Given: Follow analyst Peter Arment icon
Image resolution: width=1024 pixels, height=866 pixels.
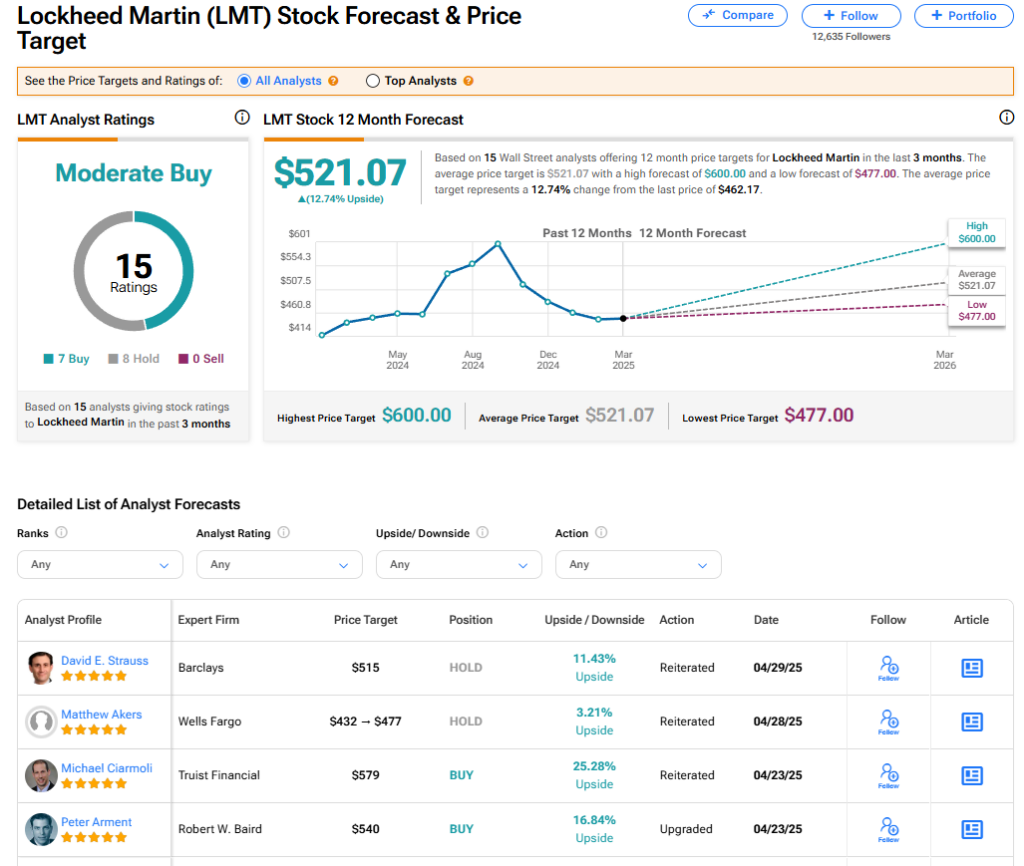Looking at the screenshot, I should tap(889, 829).
